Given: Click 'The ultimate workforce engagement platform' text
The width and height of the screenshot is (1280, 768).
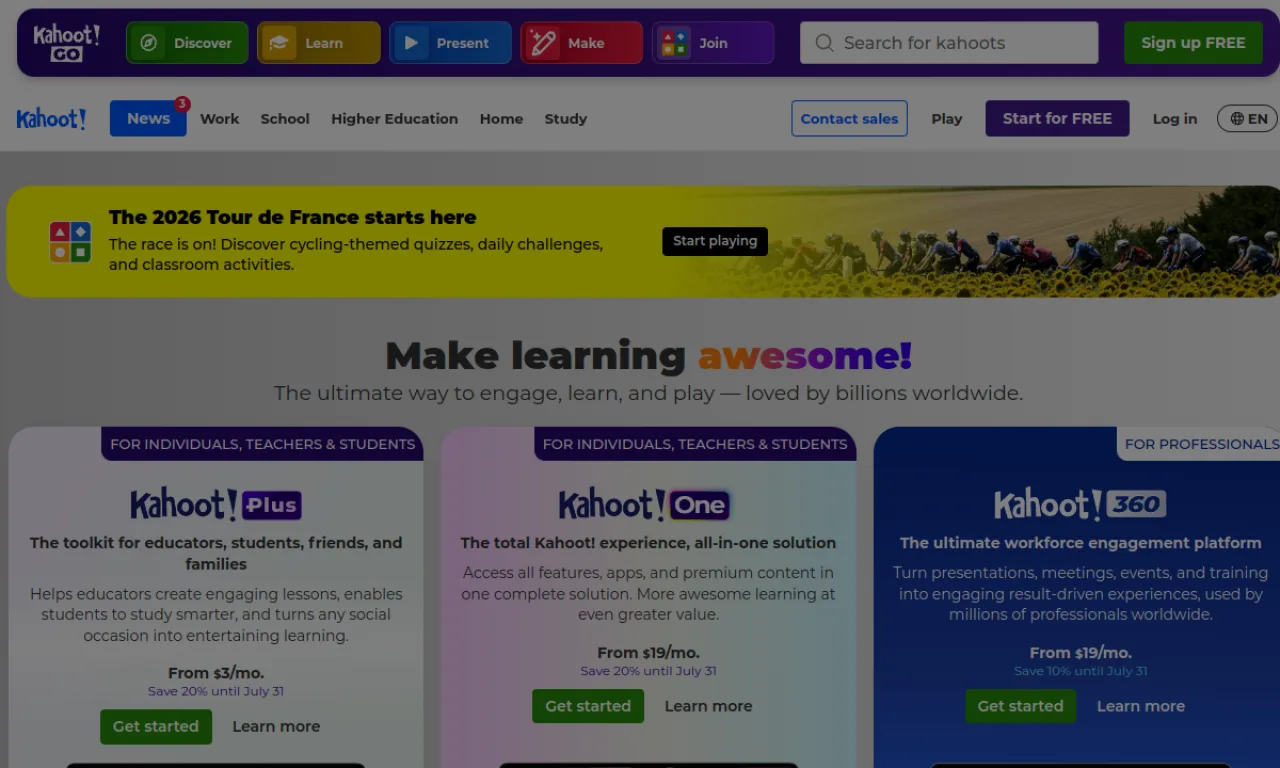Looking at the screenshot, I should pos(1080,543).
